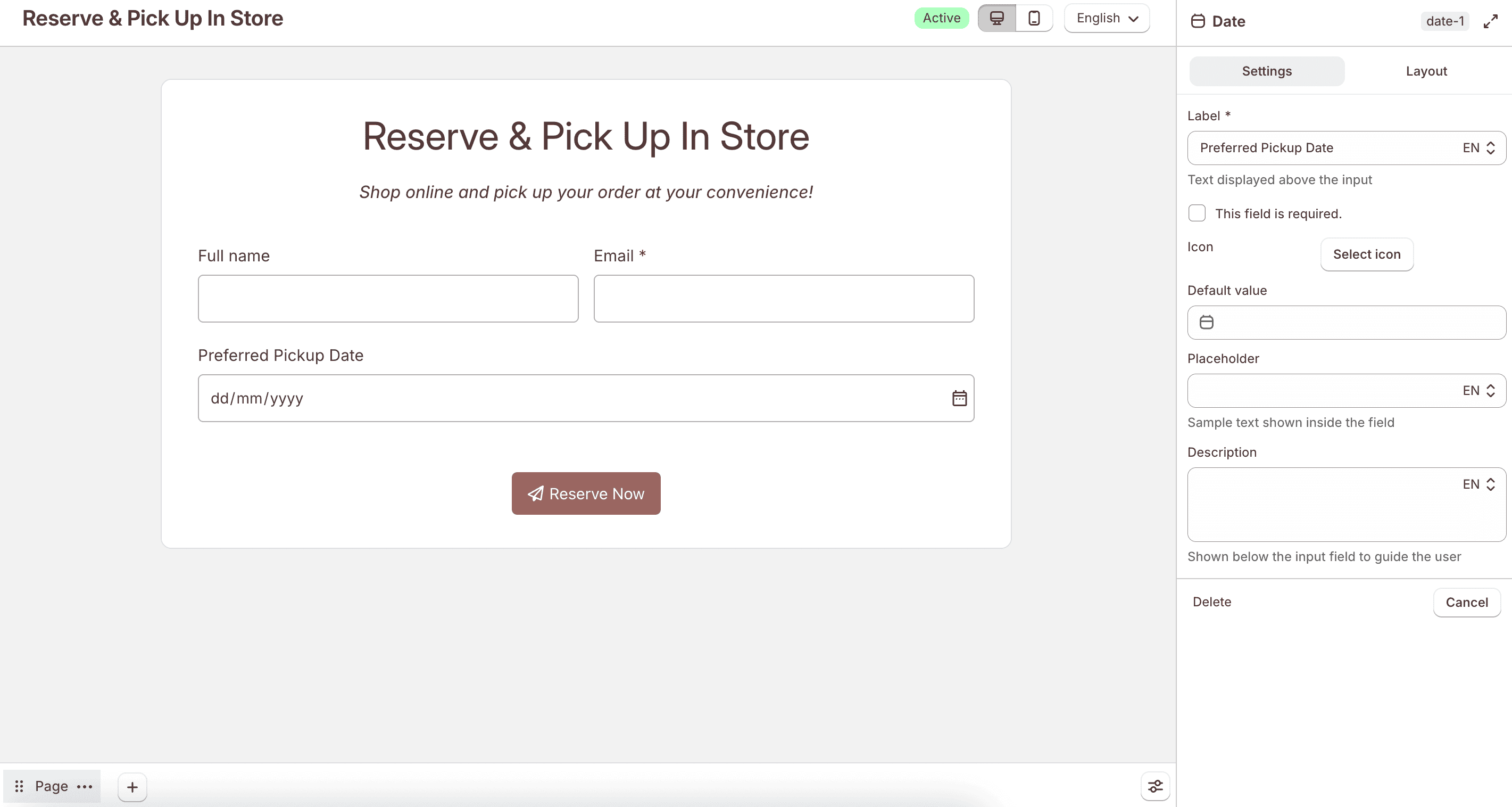This screenshot has height=807, width=1512.
Task: Add a new page with plus button
Action: click(x=132, y=787)
